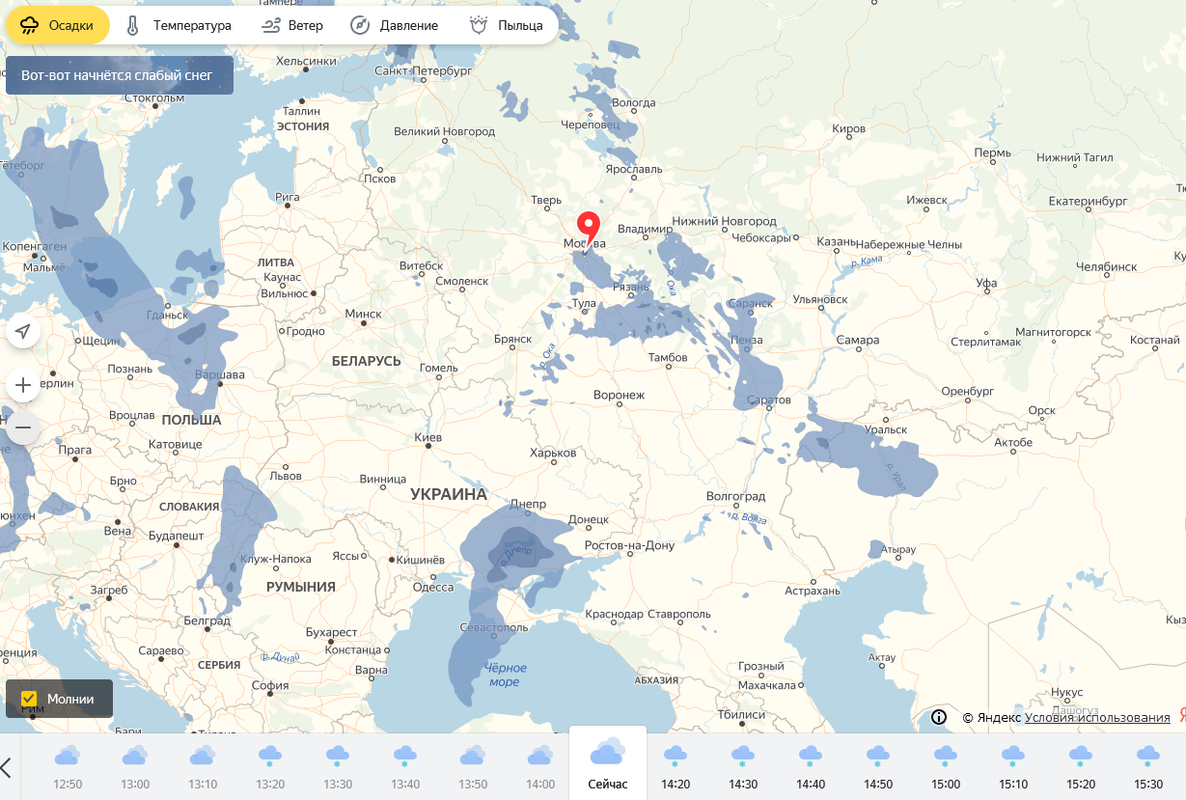Viewport: 1186px width, 800px height.
Task: Click the Самара city label
Action: (858, 340)
